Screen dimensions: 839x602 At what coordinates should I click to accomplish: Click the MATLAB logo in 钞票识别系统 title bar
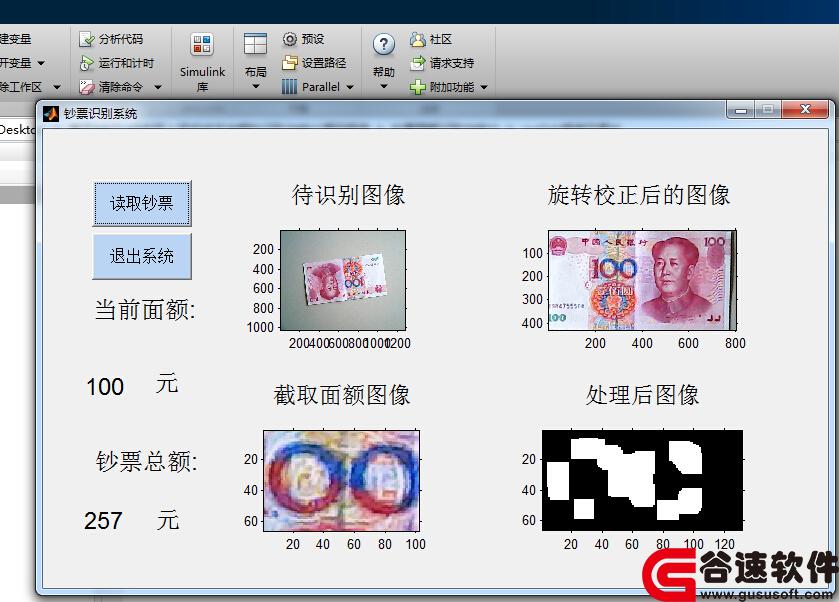point(51,113)
